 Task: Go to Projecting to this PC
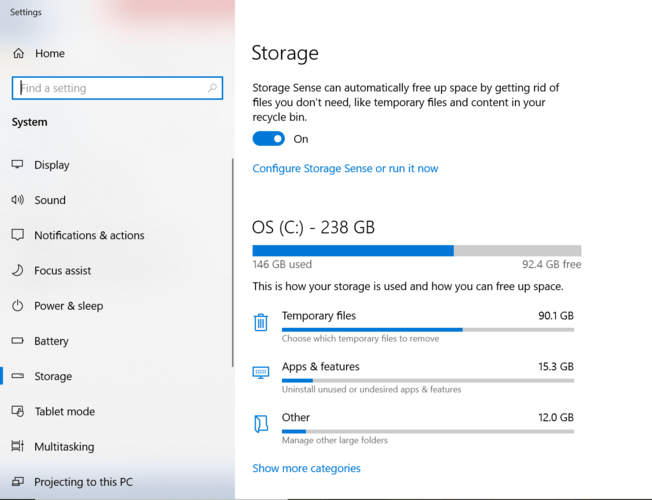point(83,482)
